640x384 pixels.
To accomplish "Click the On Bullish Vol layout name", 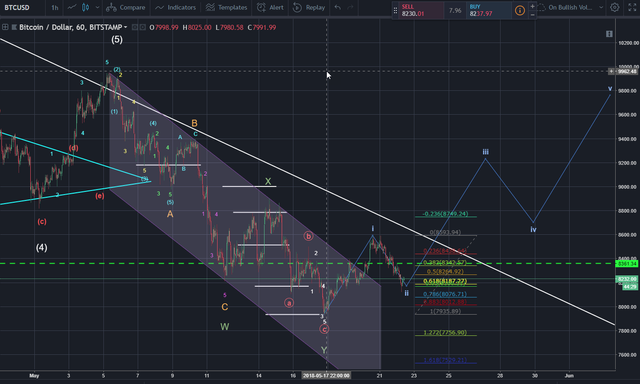I will [x=570, y=7].
